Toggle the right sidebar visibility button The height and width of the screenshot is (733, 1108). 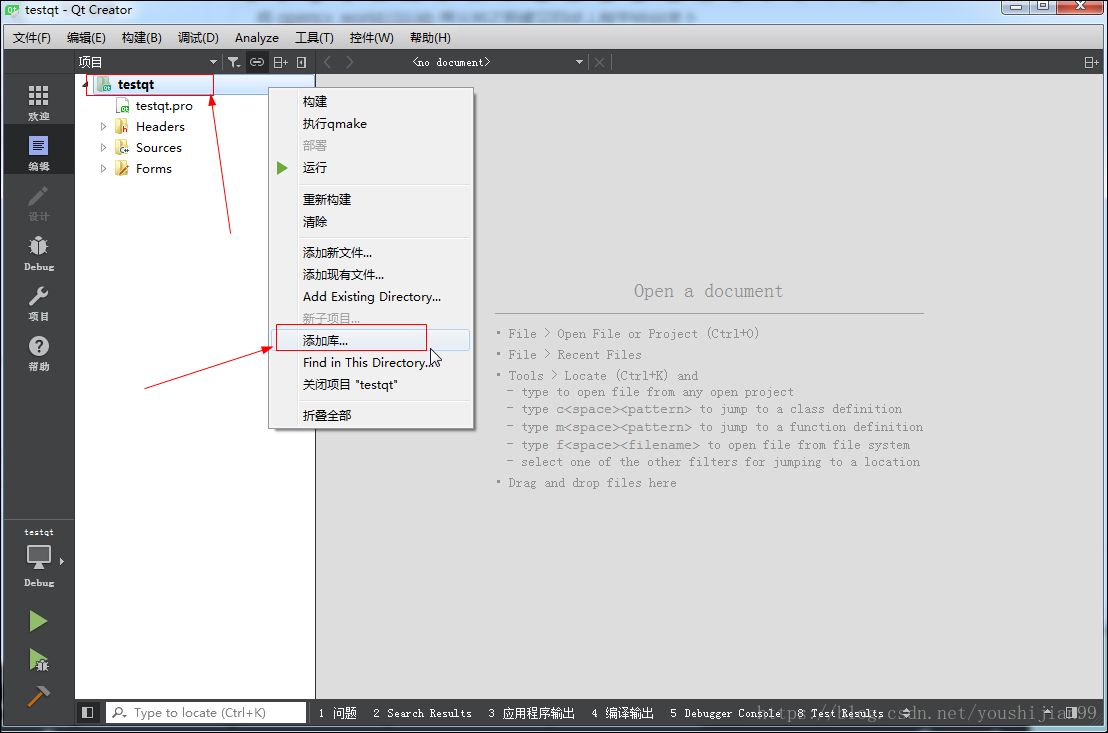tap(1072, 713)
